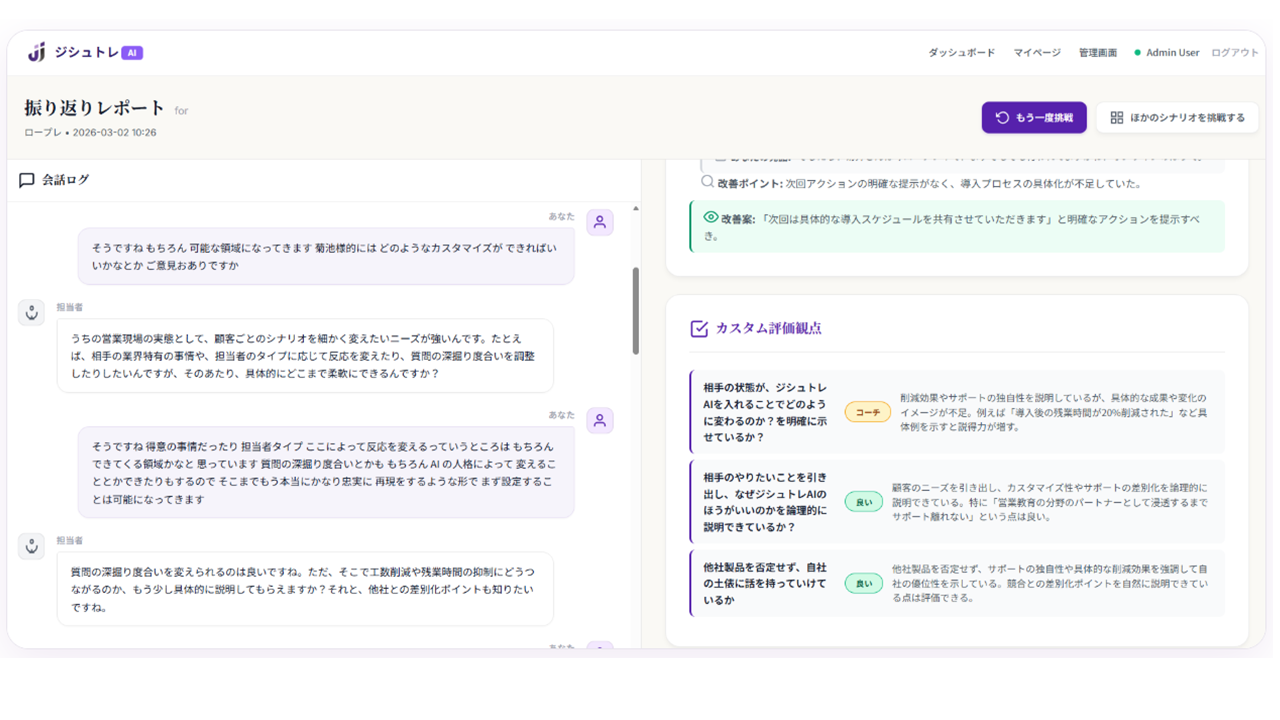Select the message starting 質問の深掘り度合いを変えられるのは
This screenshot has width=1280, height=720.
305,589
